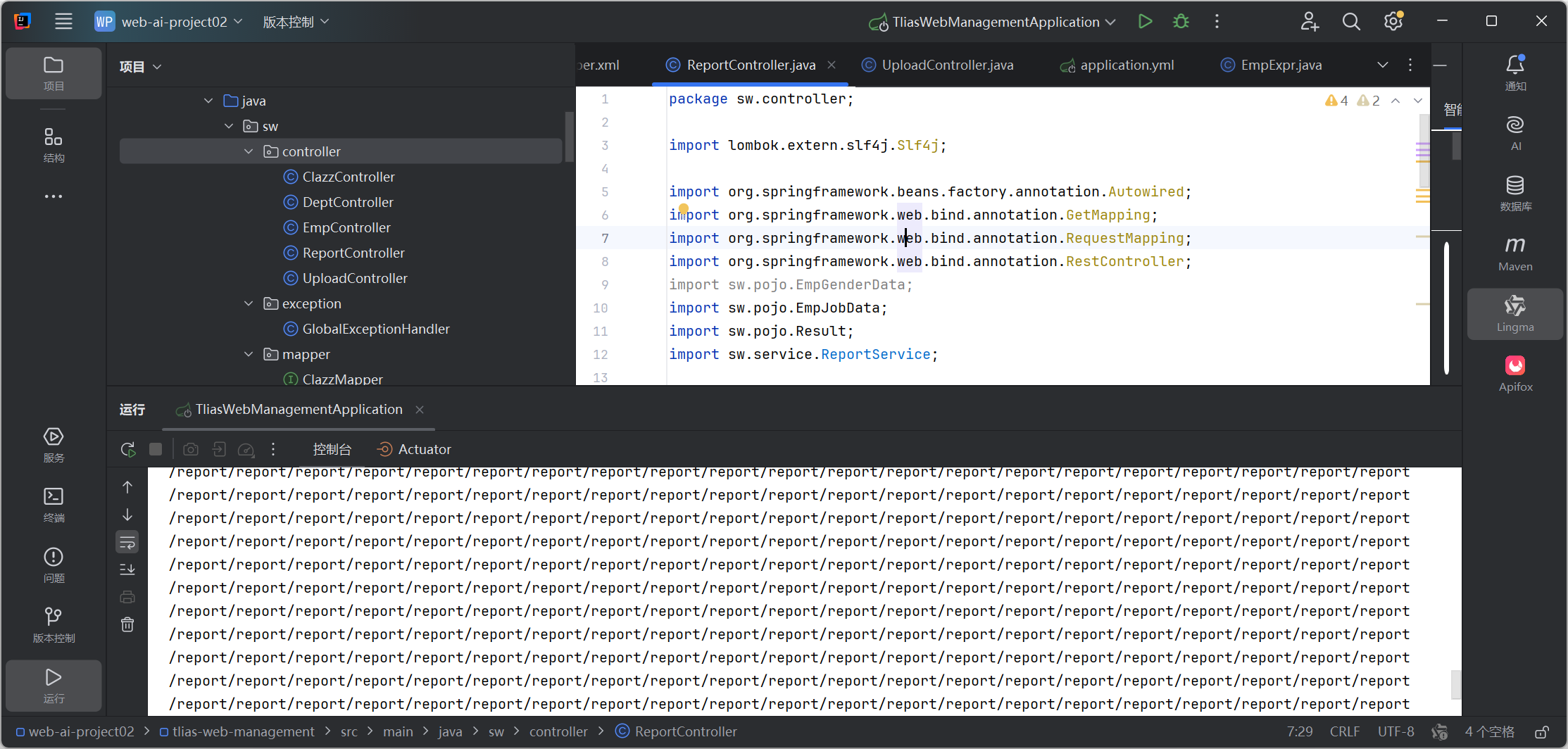The width and height of the screenshot is (1568, 749).
Task: Clear console output with trash icon
Action: (127, 624)
